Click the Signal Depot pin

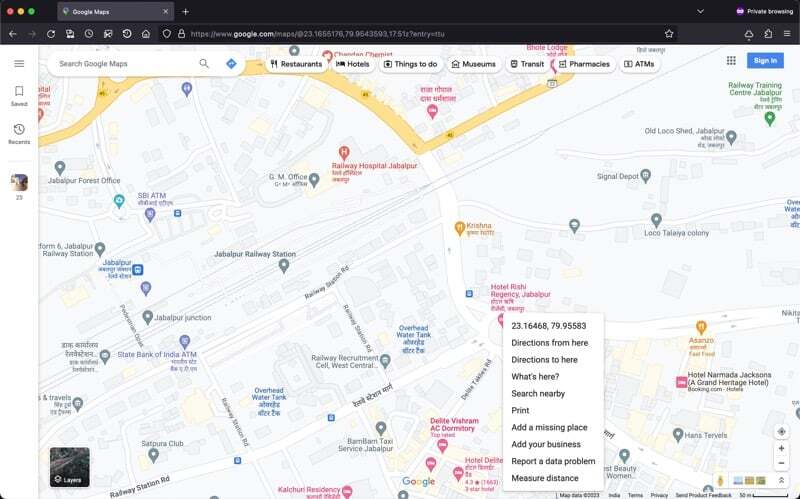coord(645,176)
